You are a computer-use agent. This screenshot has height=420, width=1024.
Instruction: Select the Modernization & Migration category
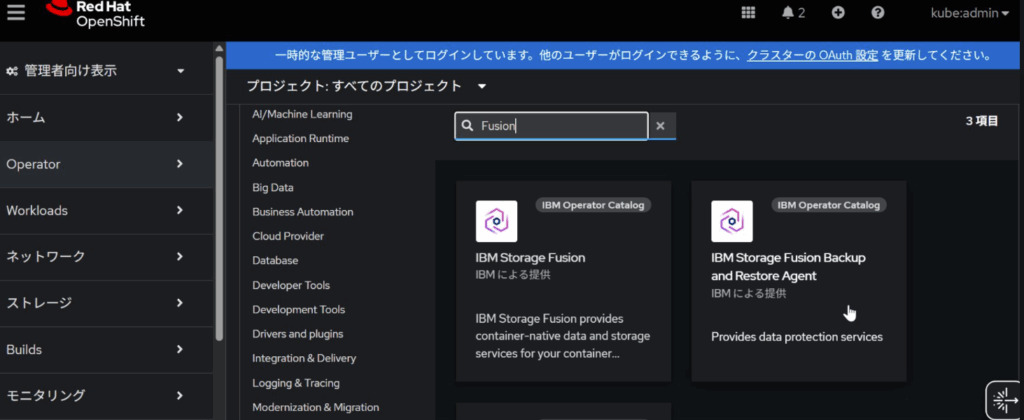point(315,408)
